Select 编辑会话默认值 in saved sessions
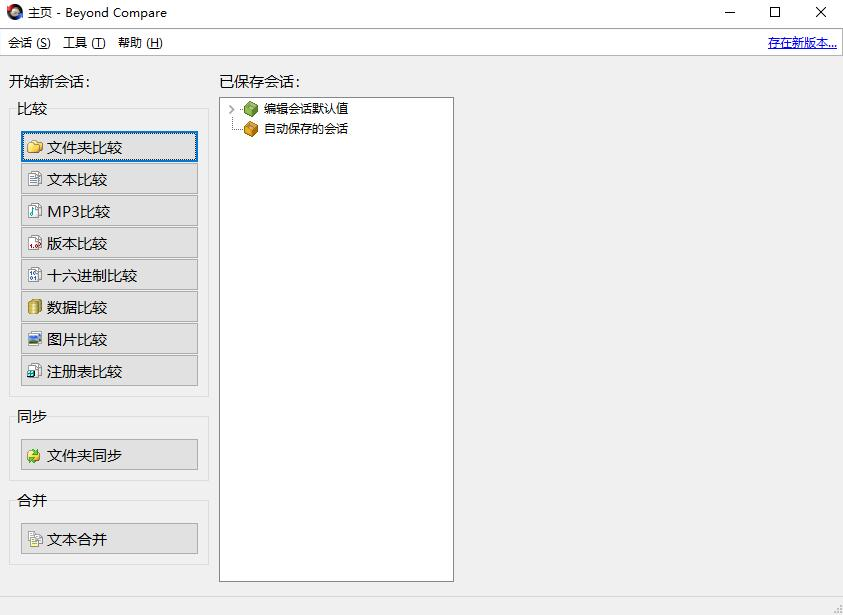Image resolution: width=843 pixels, height=615 pixels. click(x=306, y=109)
